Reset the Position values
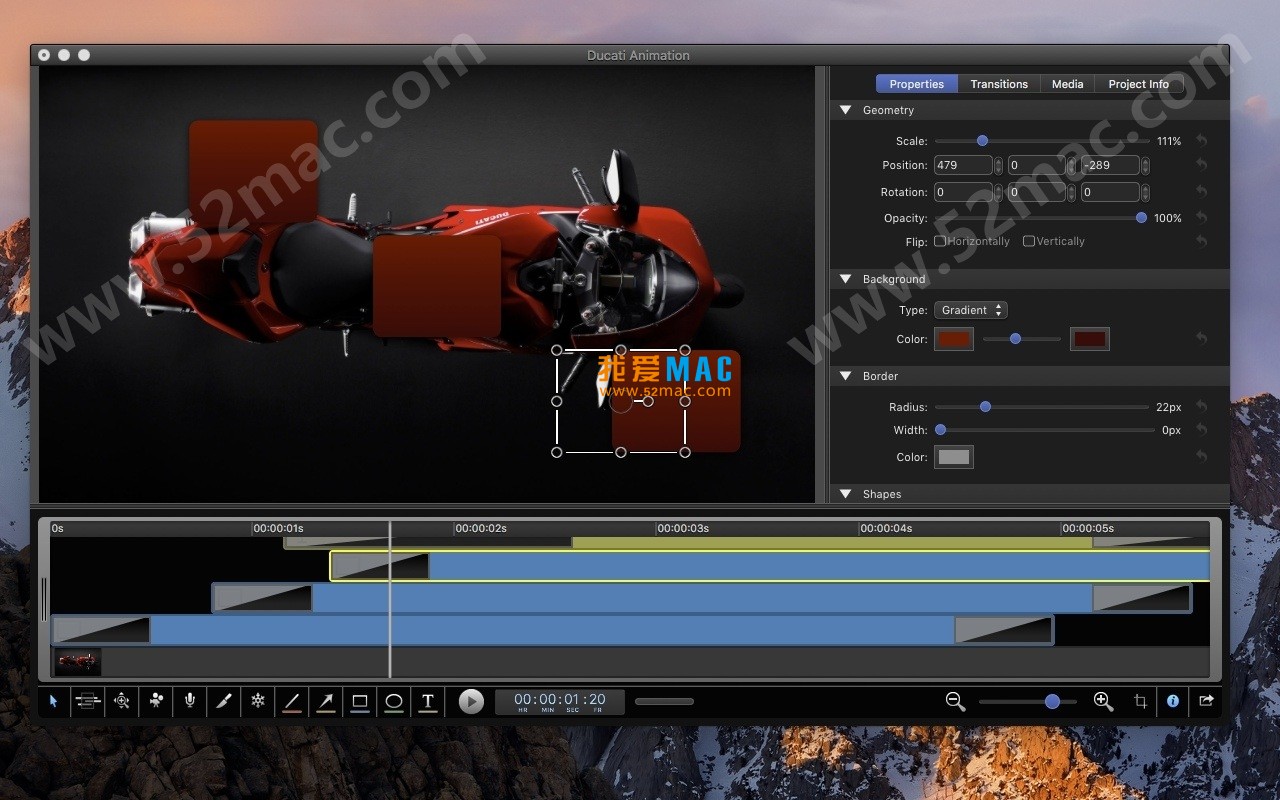The height and width of the screenshot is (800, 1280). point(1201,165)
